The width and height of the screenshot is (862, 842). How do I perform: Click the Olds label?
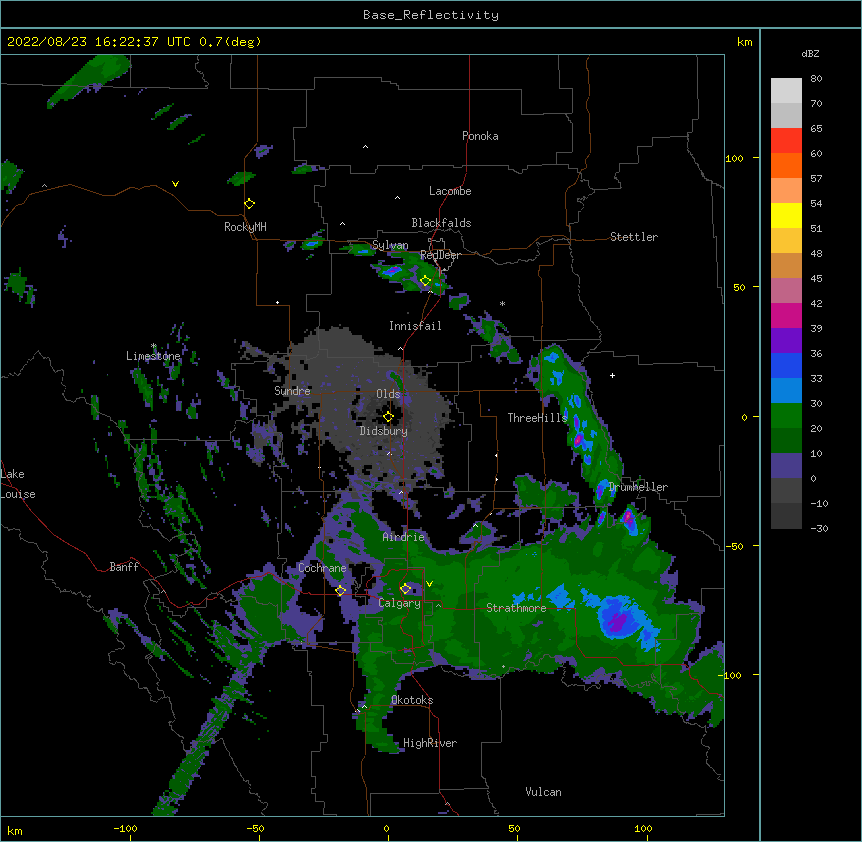click(x=388, y=394)
